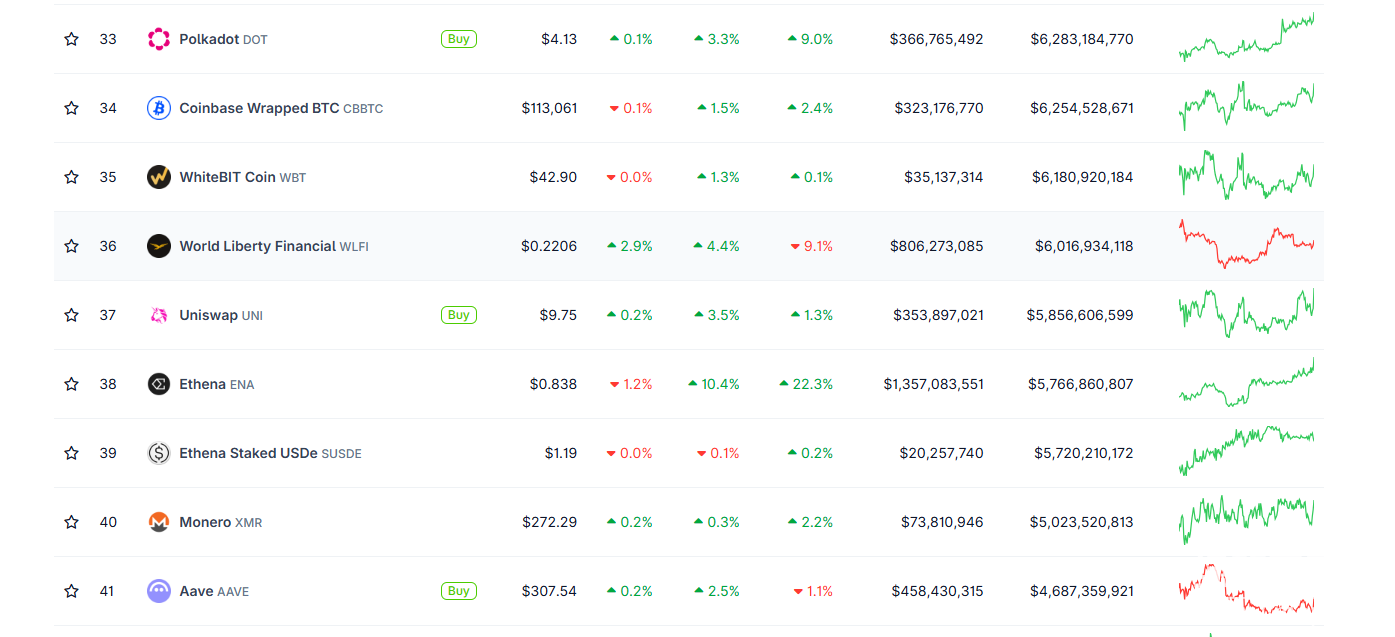Click the WhiteBIT Coin logo icon
This screenshot has height=637, width=1395.
click(159, 177)
